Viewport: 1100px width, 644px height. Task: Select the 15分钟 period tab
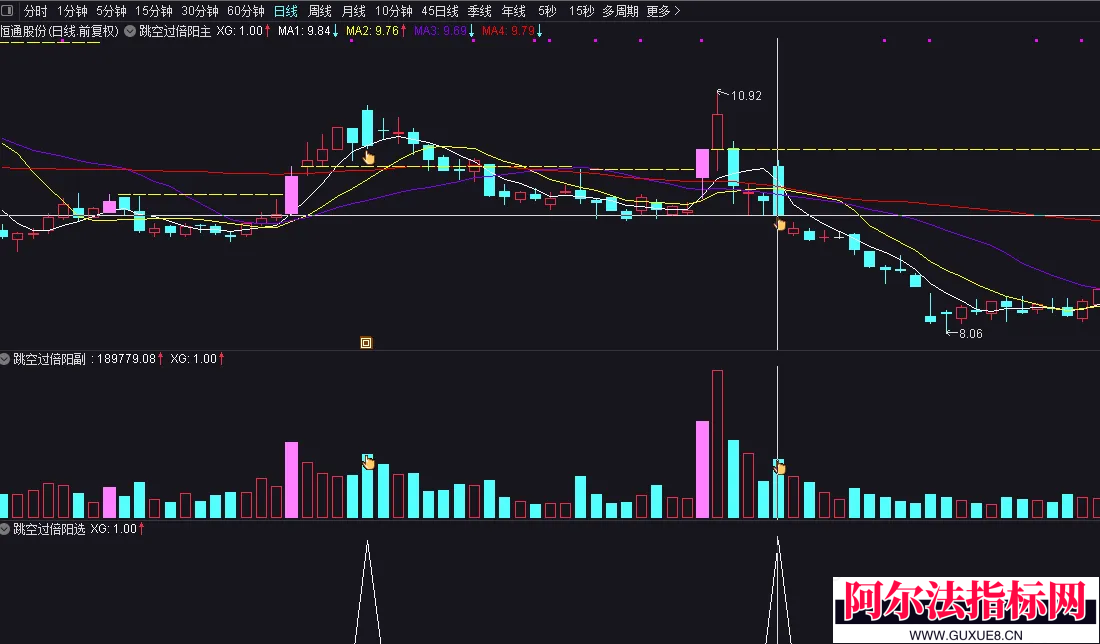pos(154,11)
